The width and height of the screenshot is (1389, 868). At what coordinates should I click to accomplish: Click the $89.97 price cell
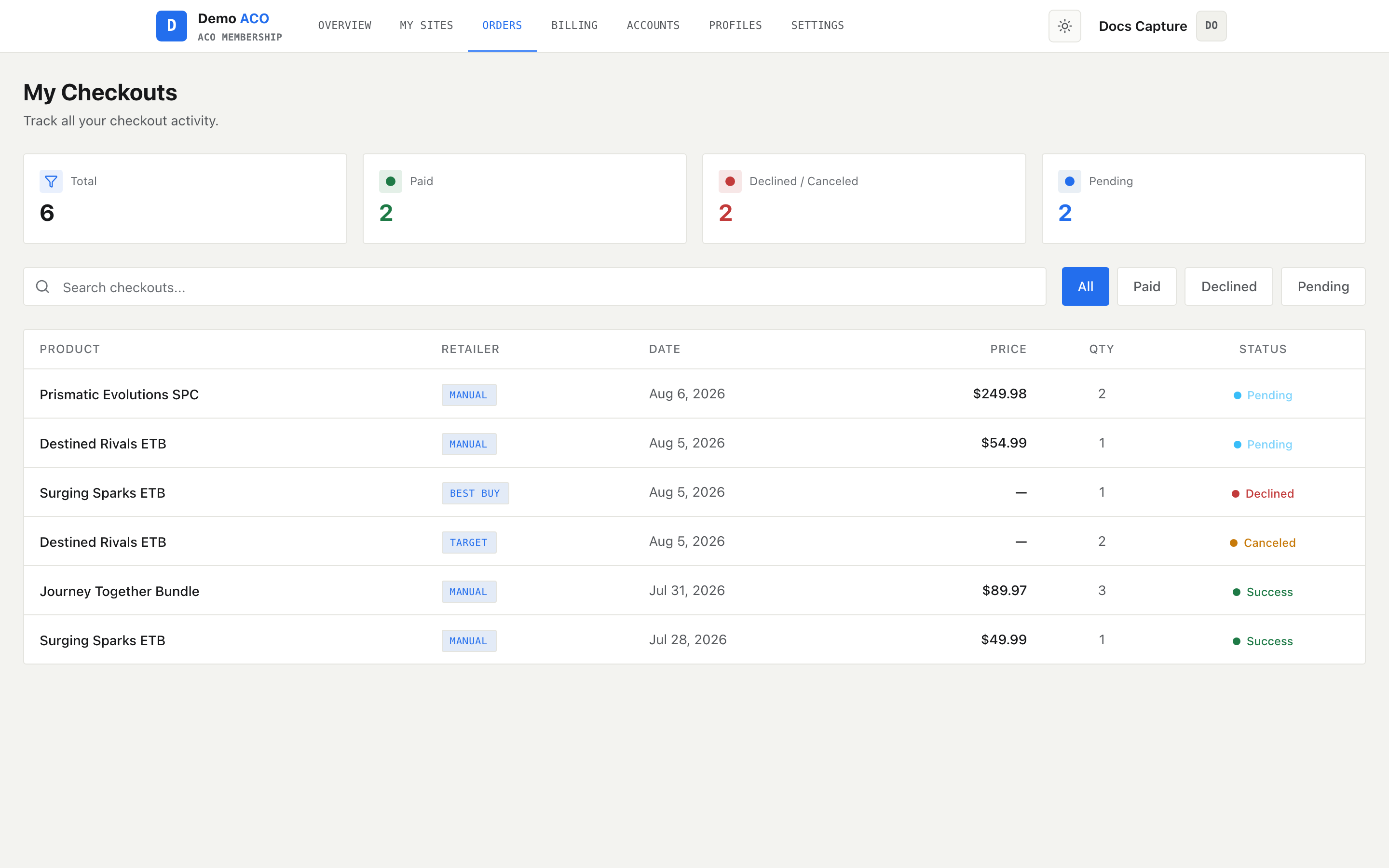coord(1004,590)
